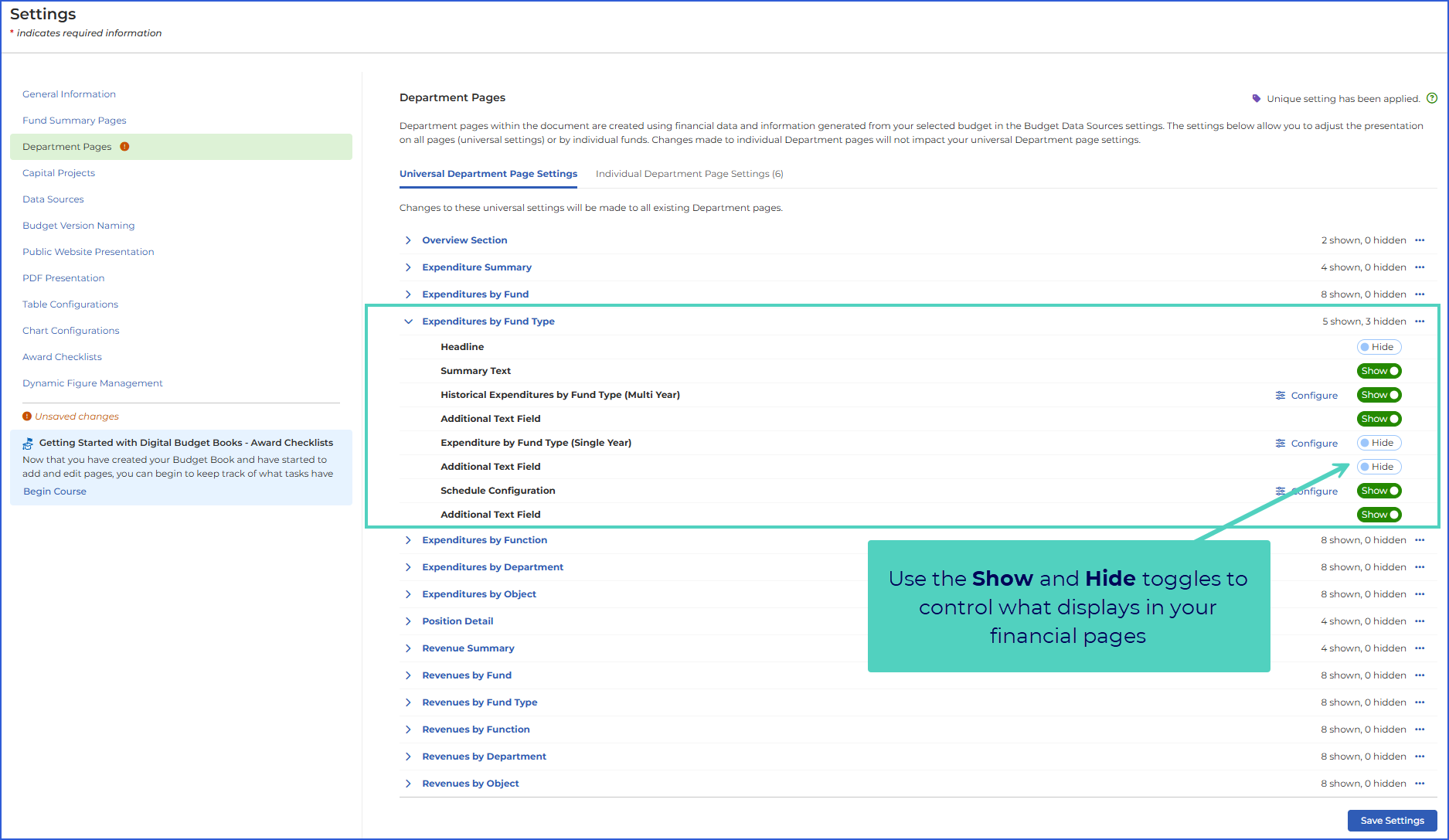Open Capital Projects in the sidebar

coord(59,173)
